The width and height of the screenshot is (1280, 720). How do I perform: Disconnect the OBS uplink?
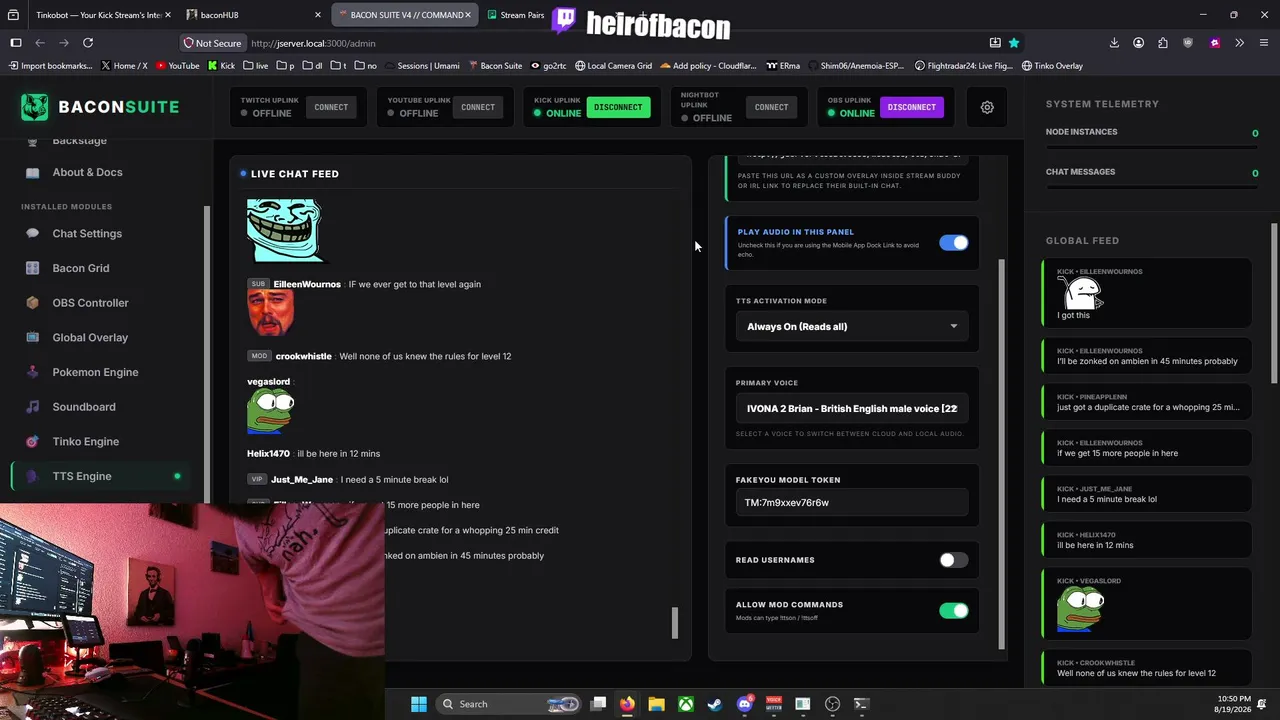(912, 107)
